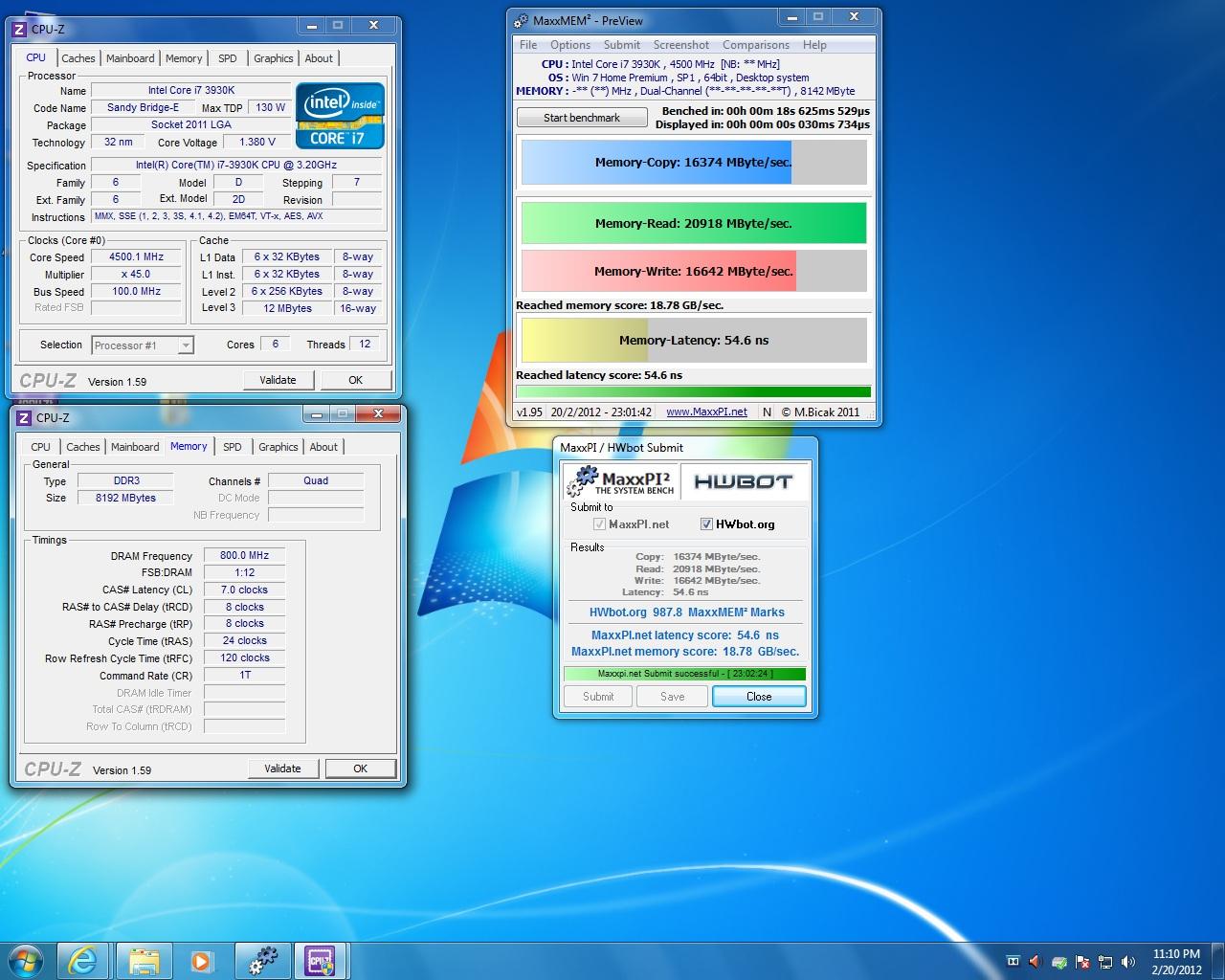Switch to SPD tab in top CPU-Z window
The width and height of the screenshot is (1225, 980).
coord(228,58)
